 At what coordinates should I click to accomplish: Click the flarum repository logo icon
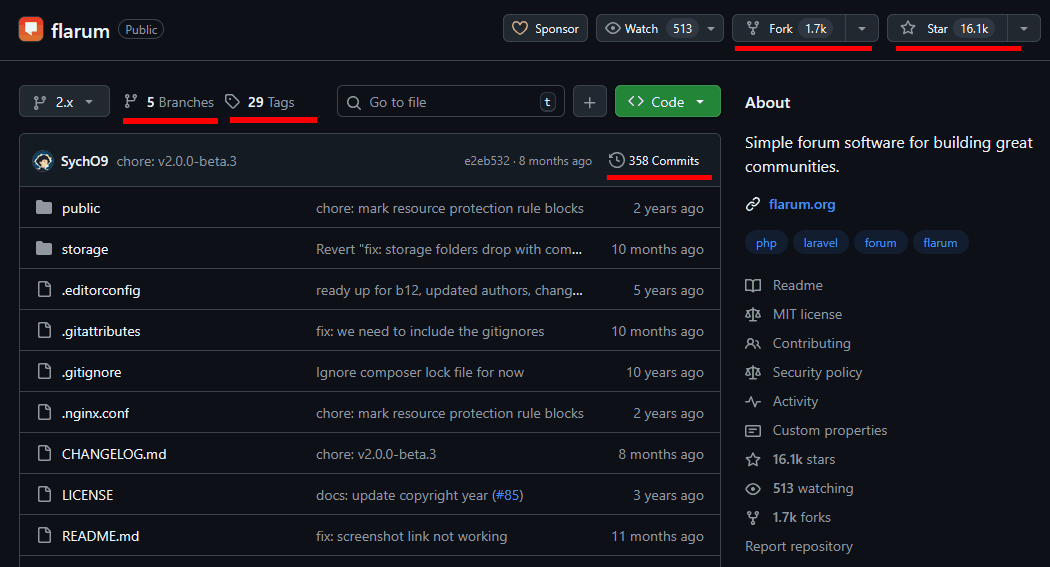coord(31,29)
